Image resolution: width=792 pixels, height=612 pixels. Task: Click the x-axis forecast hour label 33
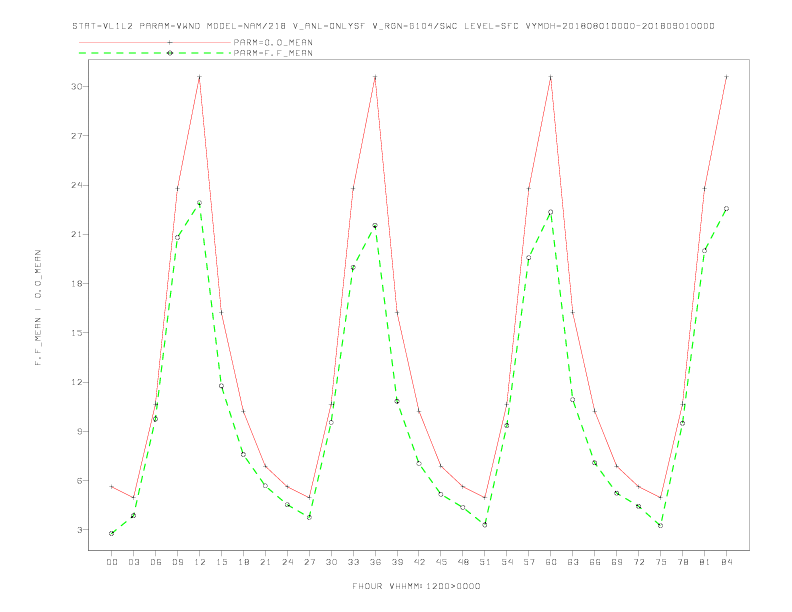click(x=353, y=562)
